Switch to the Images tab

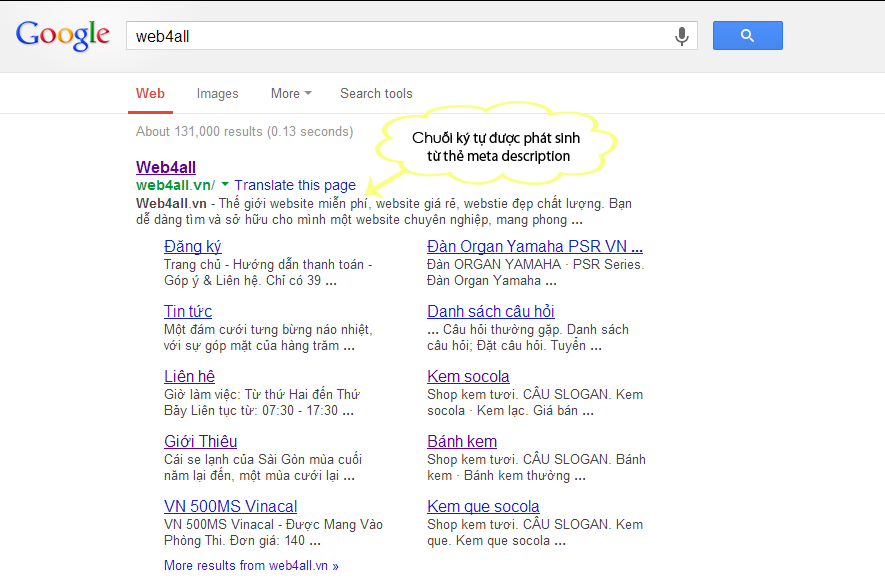coord(217,94)
